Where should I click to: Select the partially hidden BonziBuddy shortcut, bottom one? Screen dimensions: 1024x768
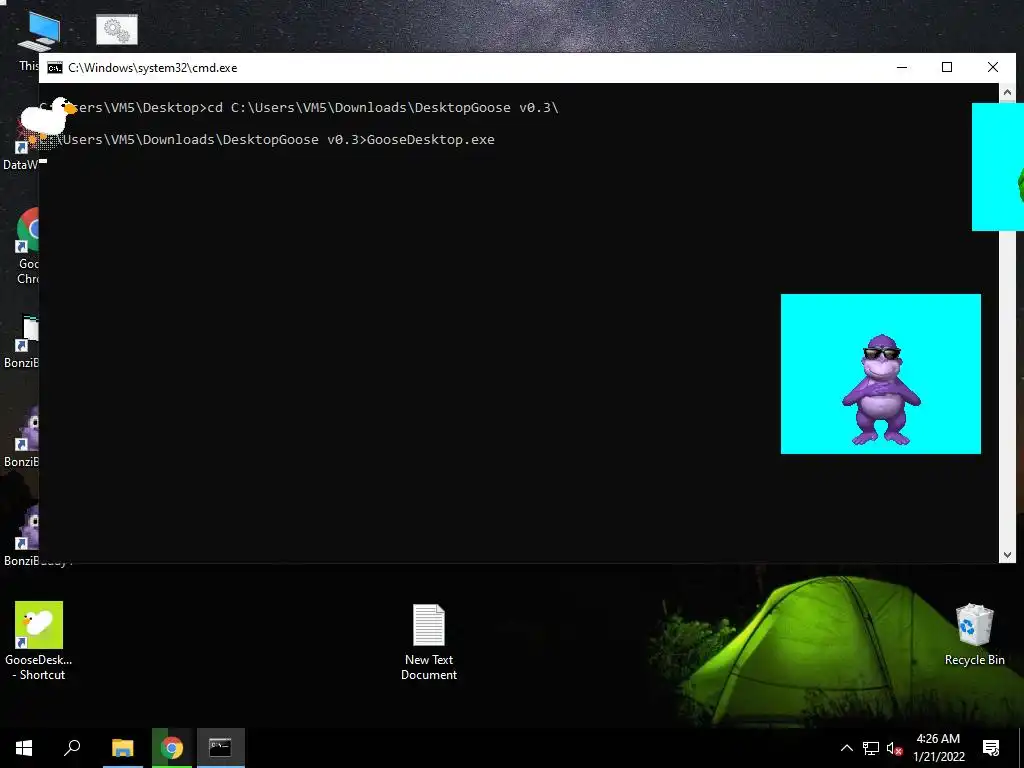click(x=29, y=536)
